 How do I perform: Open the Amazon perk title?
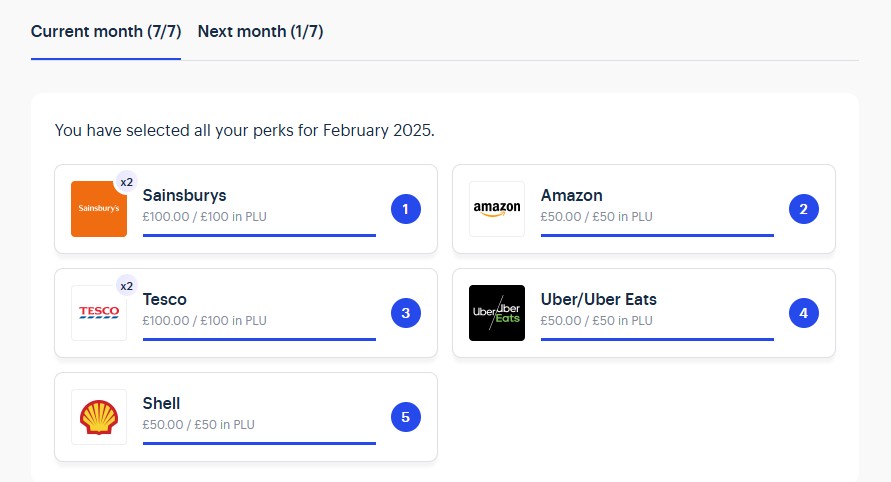click(572, 196)
